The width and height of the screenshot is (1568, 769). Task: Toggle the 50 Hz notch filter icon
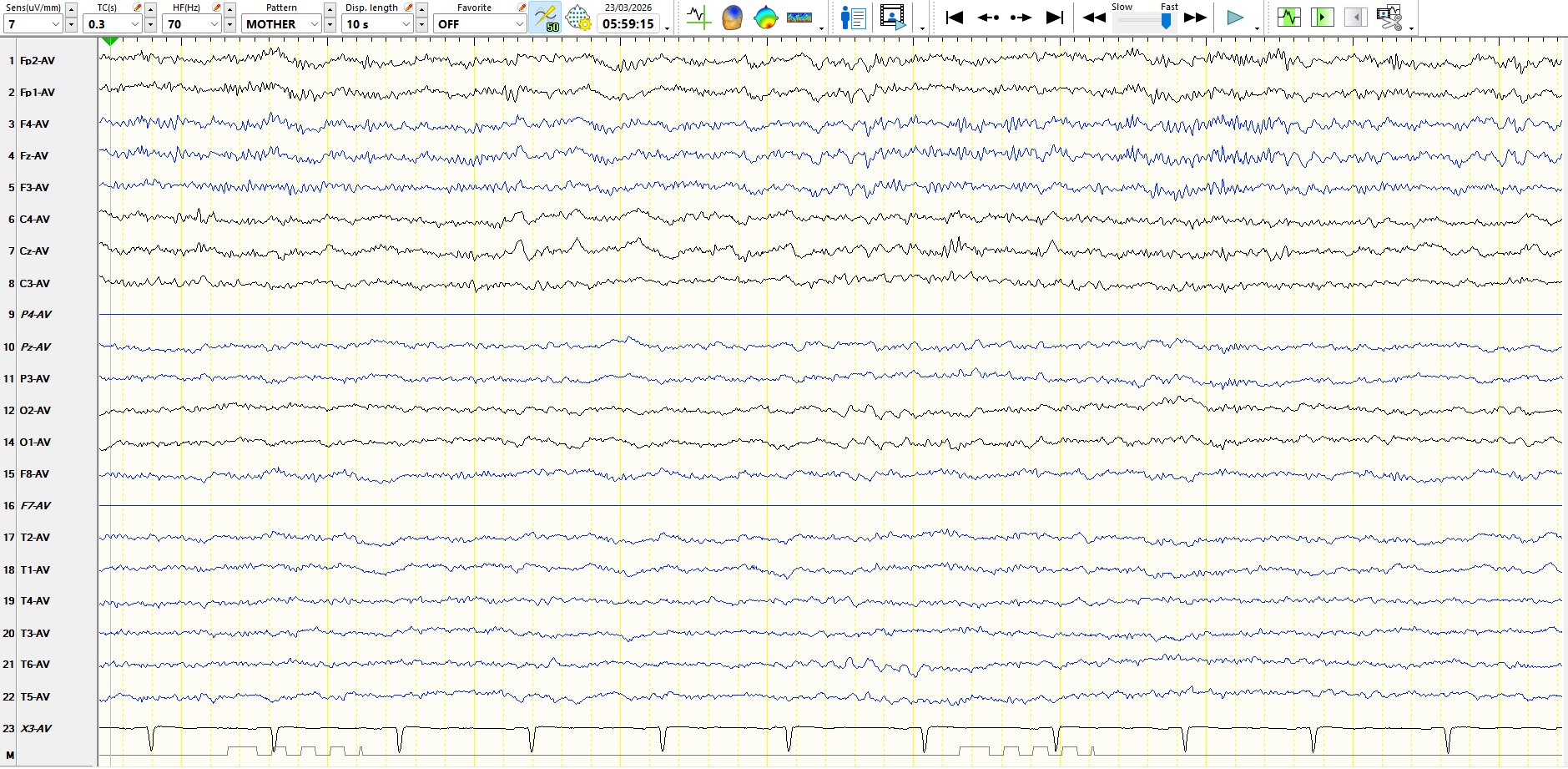pos(545,17)
